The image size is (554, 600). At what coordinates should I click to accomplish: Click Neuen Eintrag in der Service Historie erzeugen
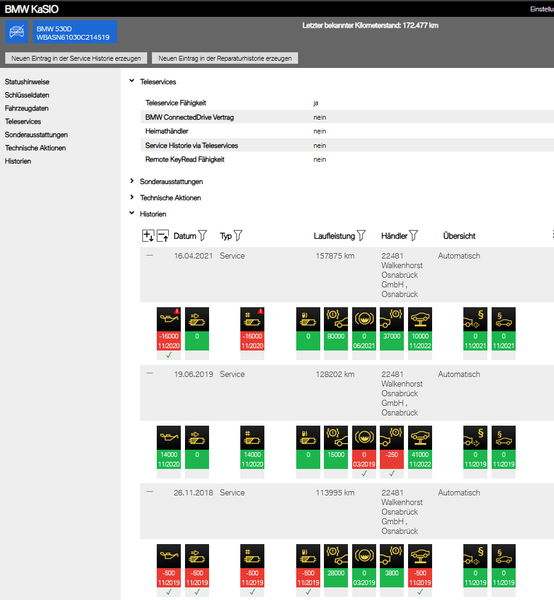(76, 58)
